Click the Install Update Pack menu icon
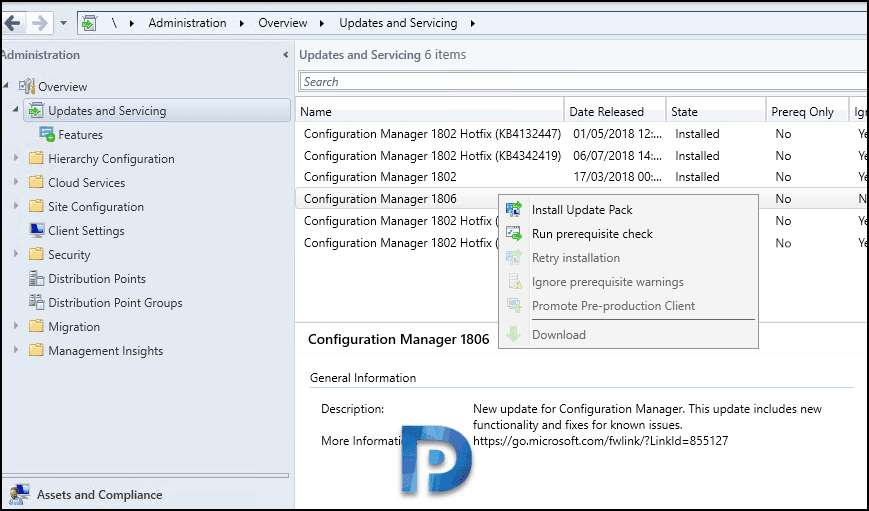Image resolution: width=869 pixels, height=511 pixels. (514, 209)
